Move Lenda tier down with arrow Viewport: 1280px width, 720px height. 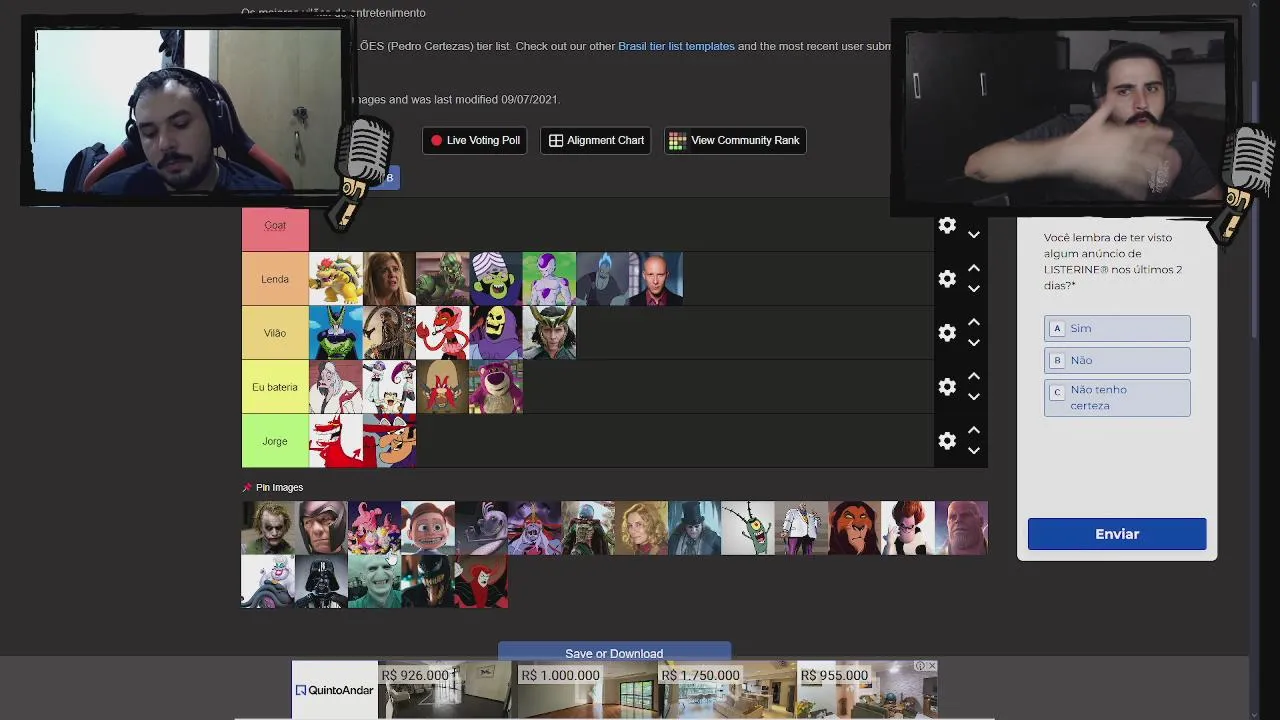point(973,289)
